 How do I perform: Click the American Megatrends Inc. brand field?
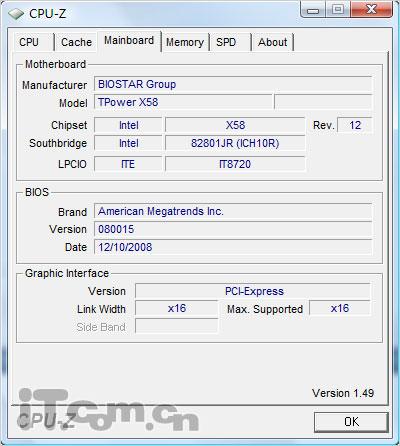pos(233,211)
